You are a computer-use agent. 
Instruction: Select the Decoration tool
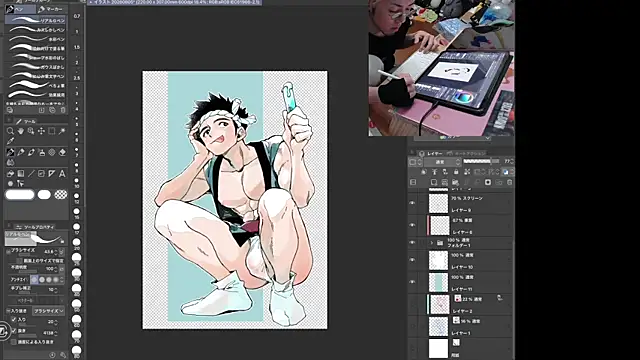52,152
